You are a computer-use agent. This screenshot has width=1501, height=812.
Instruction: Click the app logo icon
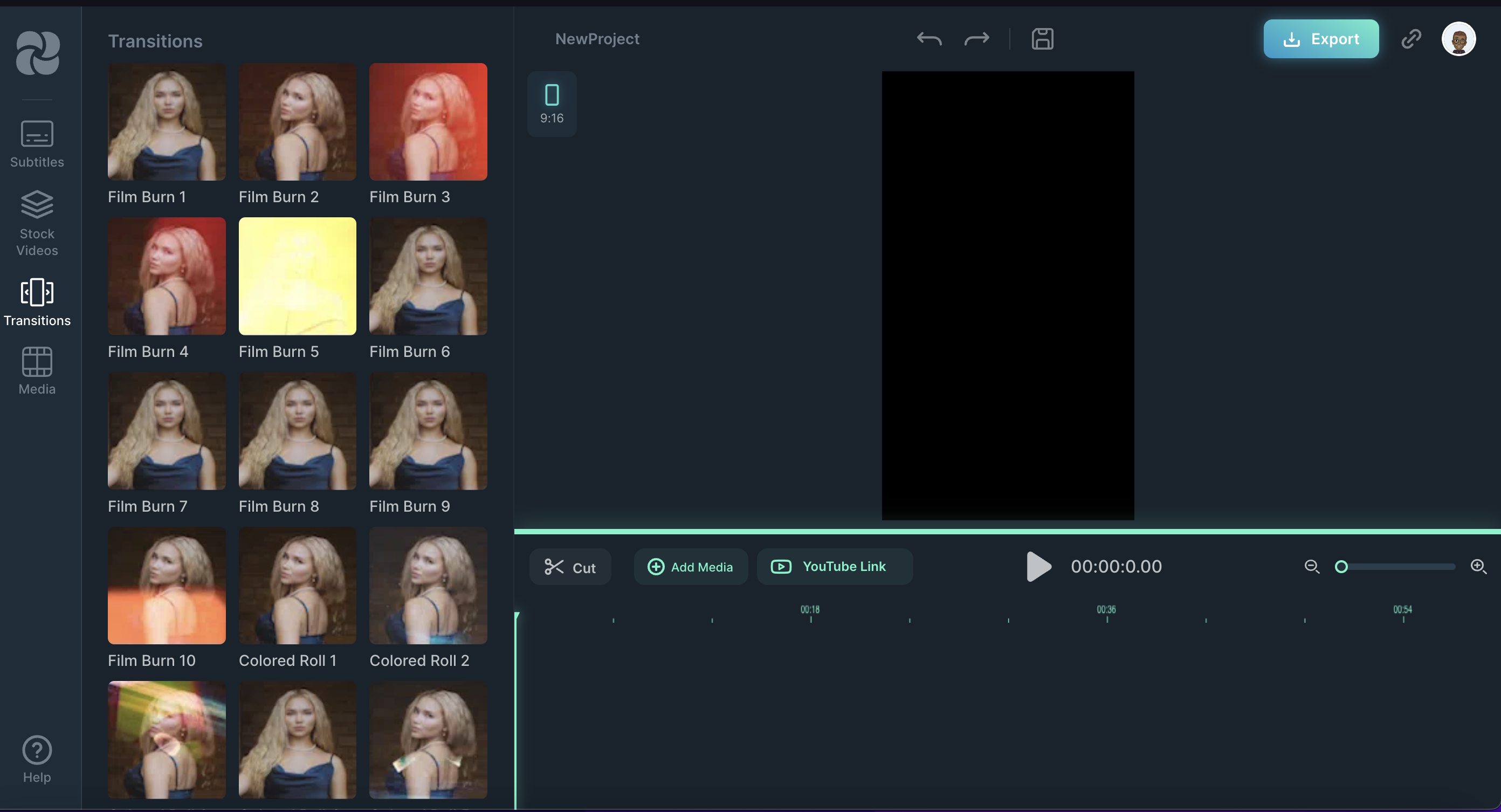[37, 53]
